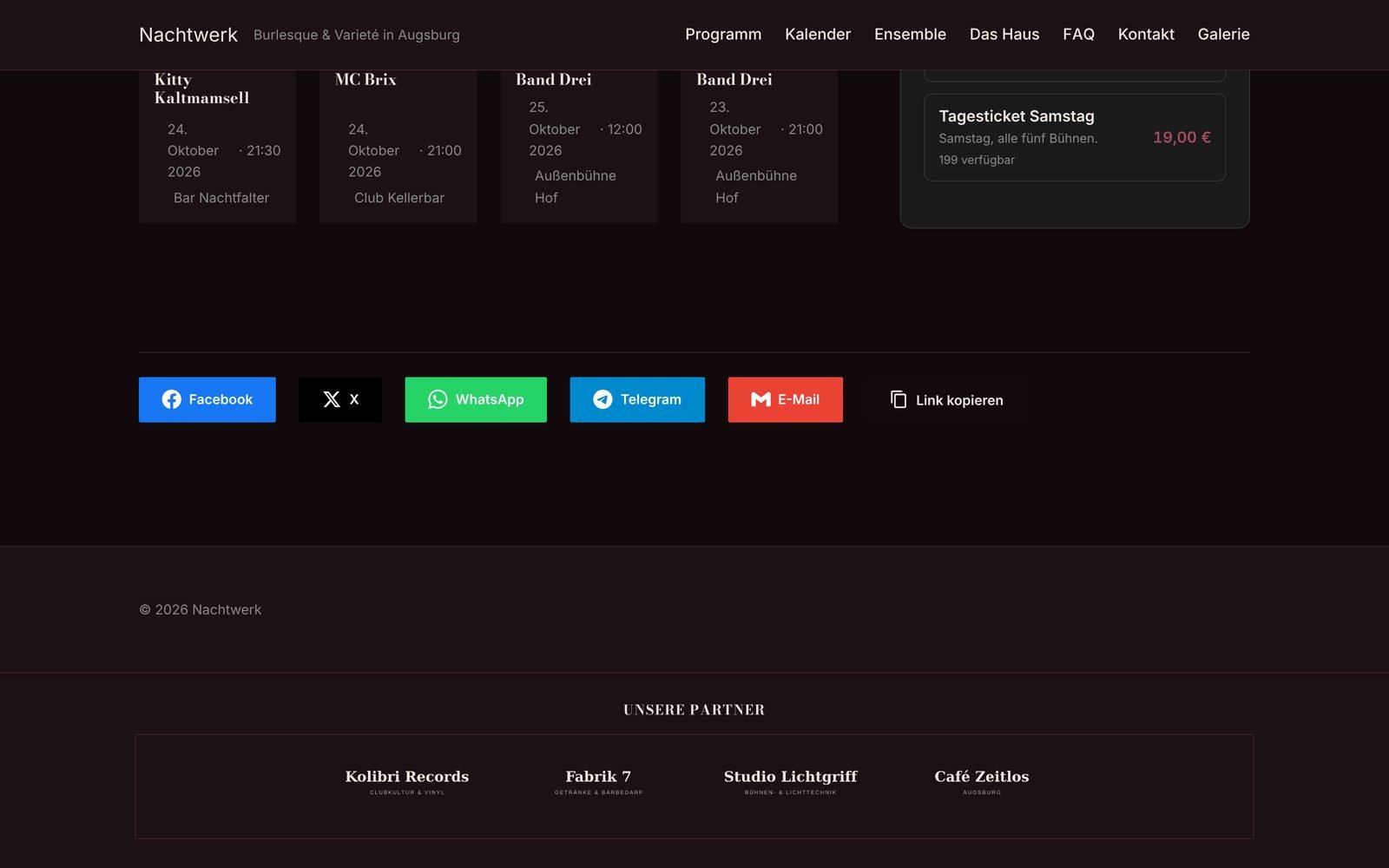Click the '© 2026 Nachtwerk' copyright text
This screenshot has width=1389, height=868.
coord(201,609)
